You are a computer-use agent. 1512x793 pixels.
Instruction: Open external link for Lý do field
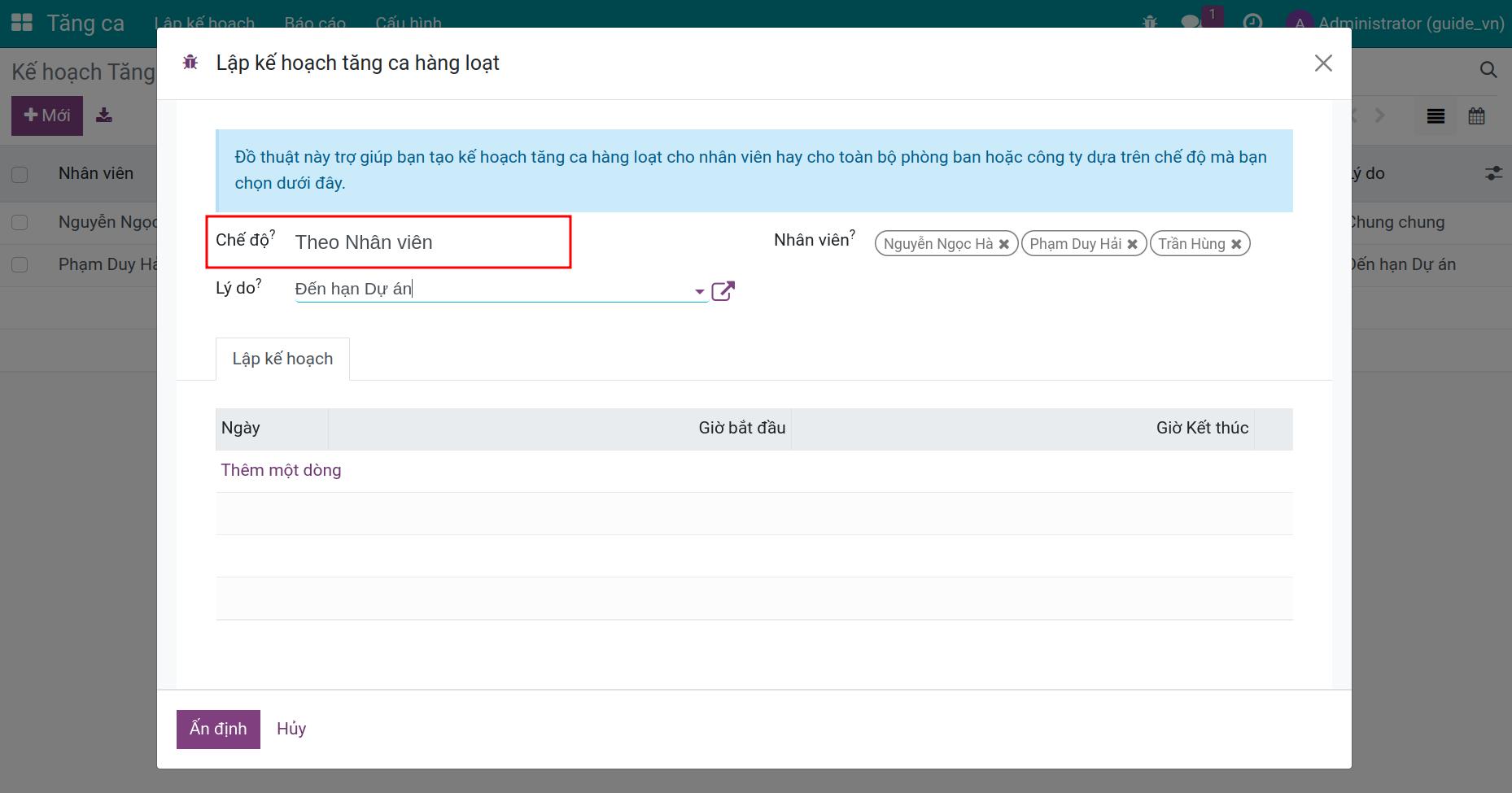point(723,291)
